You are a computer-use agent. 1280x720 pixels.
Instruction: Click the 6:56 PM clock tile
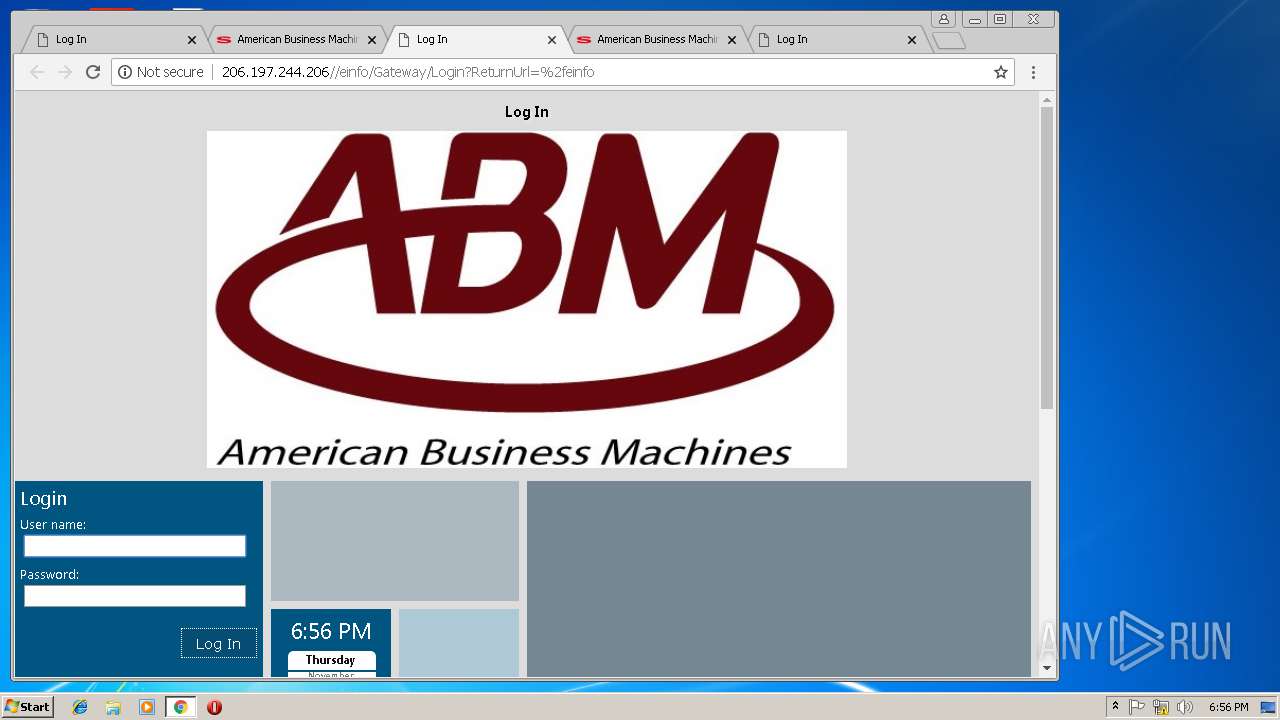pyautogui.click(x=331, y=643)
